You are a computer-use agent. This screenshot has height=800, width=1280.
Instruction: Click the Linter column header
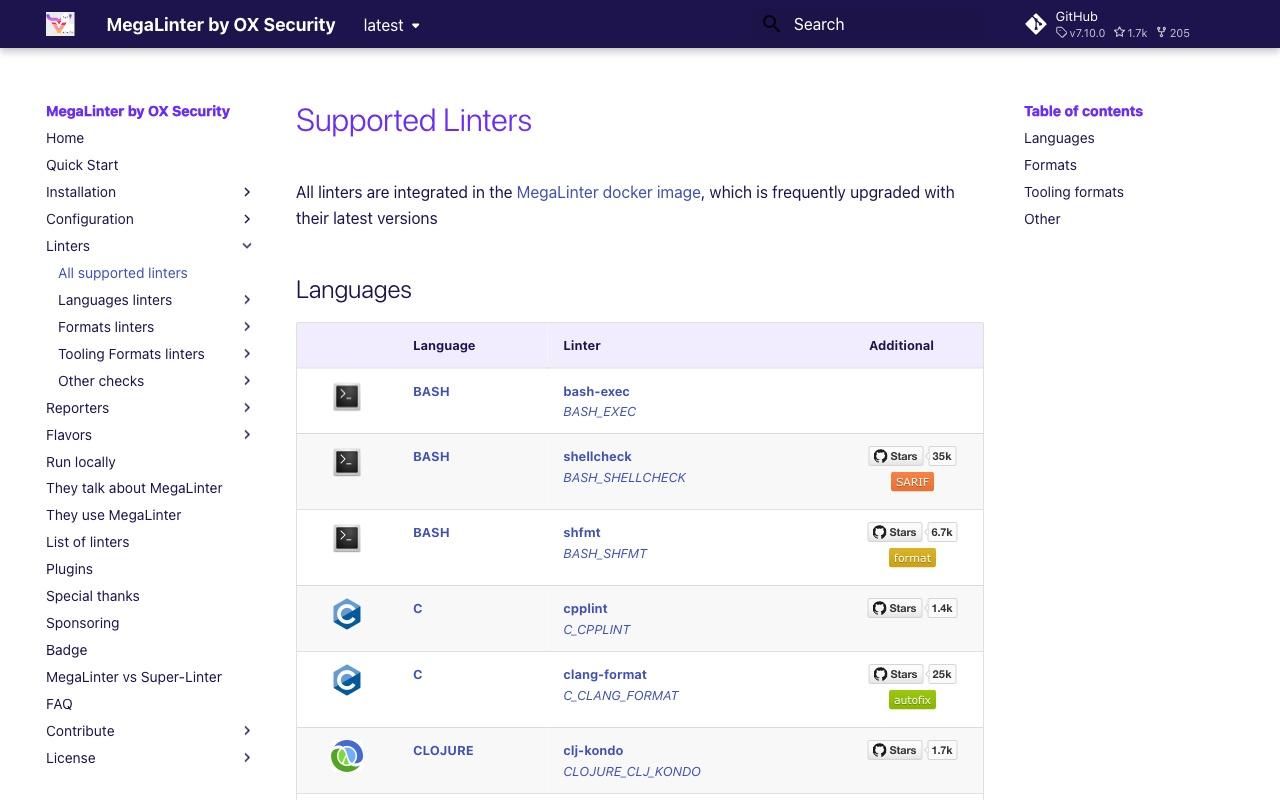tap(582, 345)
